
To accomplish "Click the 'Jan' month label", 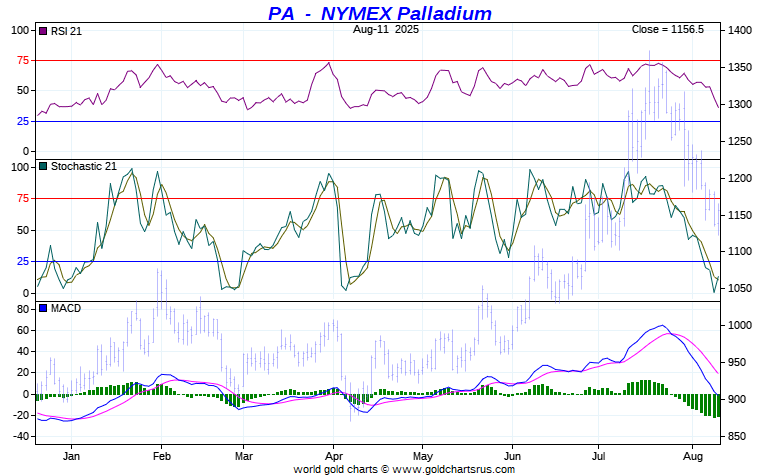I will [71, 456].
